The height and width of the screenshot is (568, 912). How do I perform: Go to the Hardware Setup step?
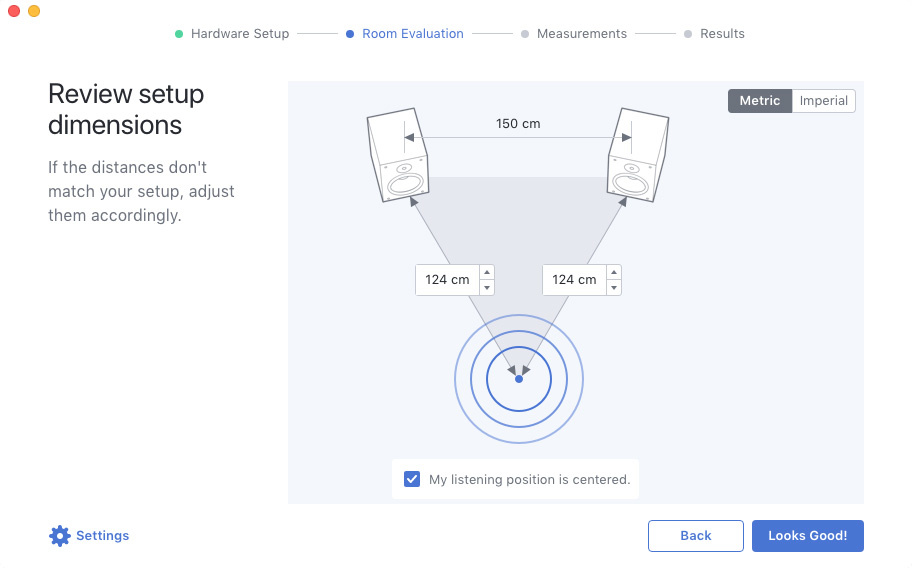(239, 34)
